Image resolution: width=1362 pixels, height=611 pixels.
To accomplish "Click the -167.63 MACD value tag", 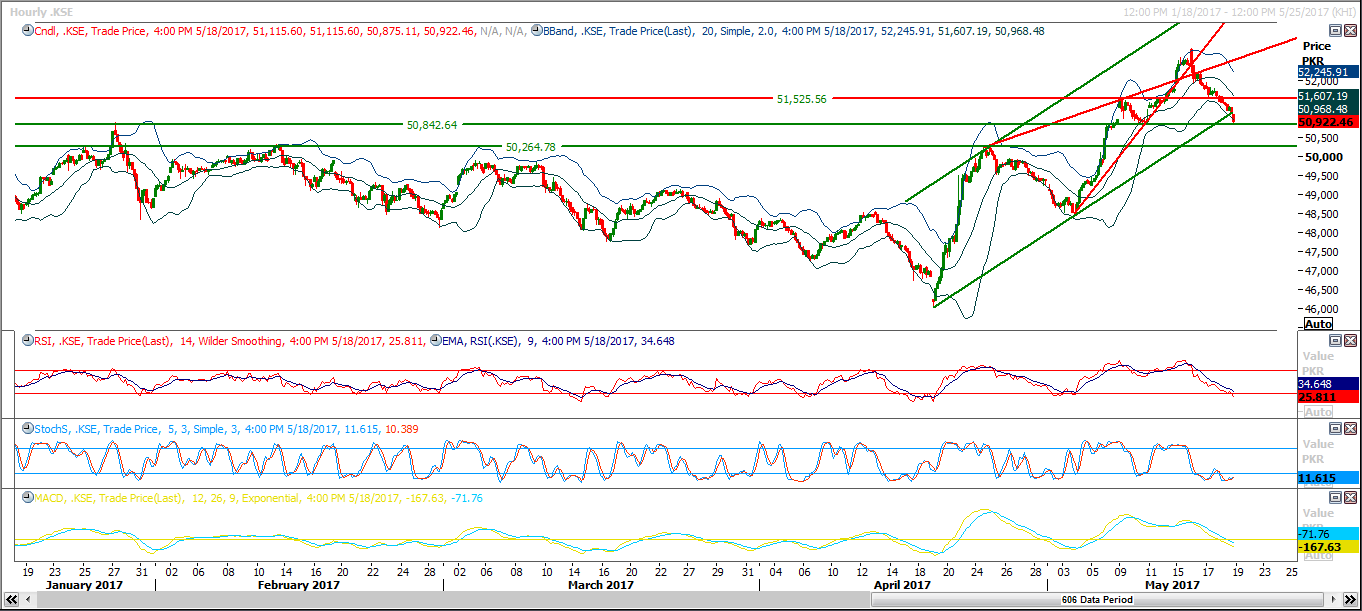I will pyautogui.click(x=1328, y=547).
